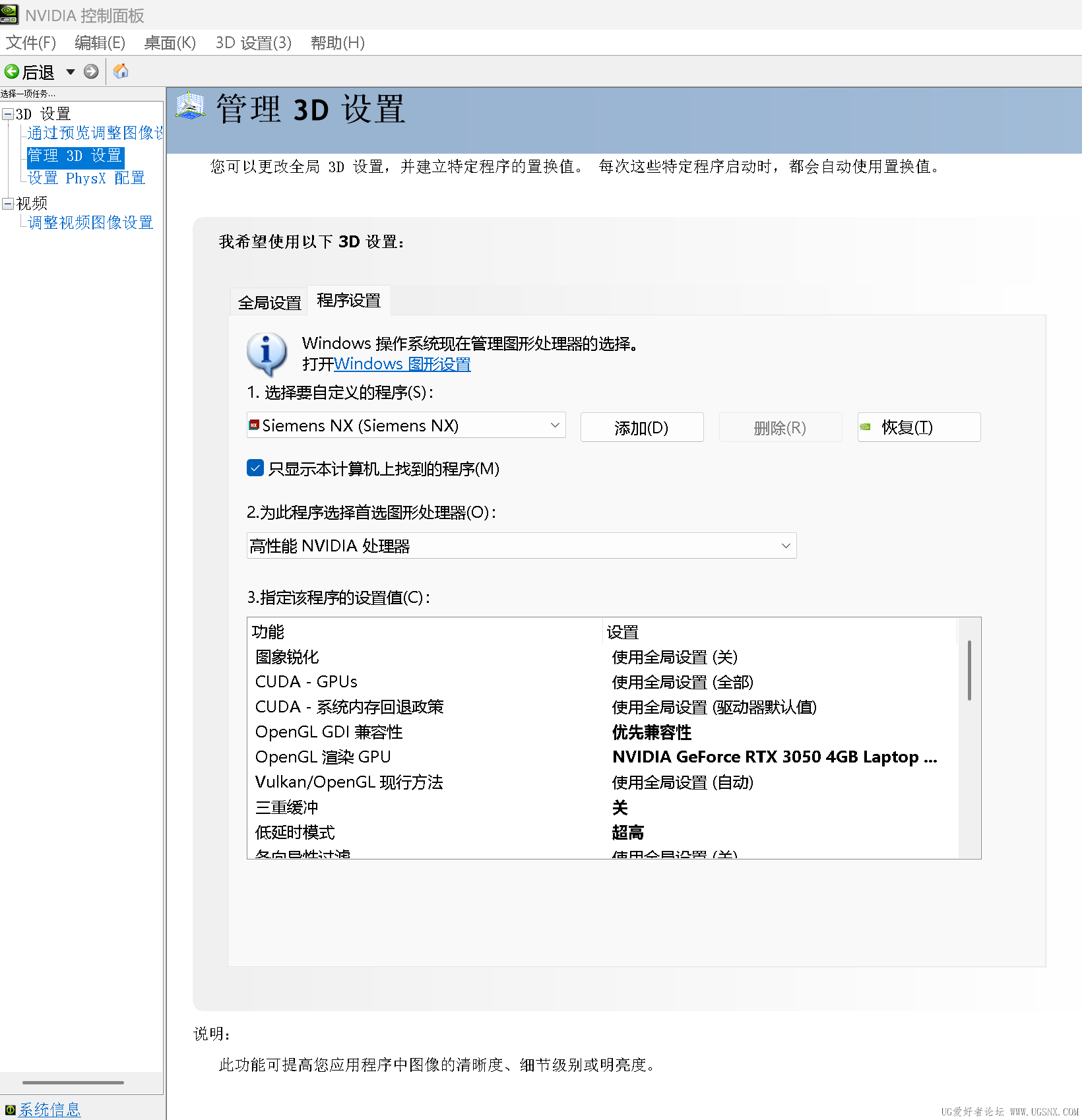Screen dimensions: 1082x1120
Task: Click the 添加(D) button
Action: tap(642, 427)
